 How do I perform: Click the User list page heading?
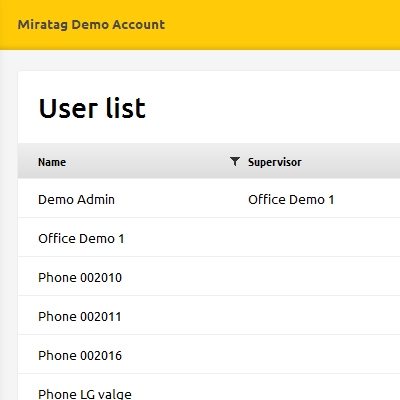pyautogui.click(x=92, y=108)
